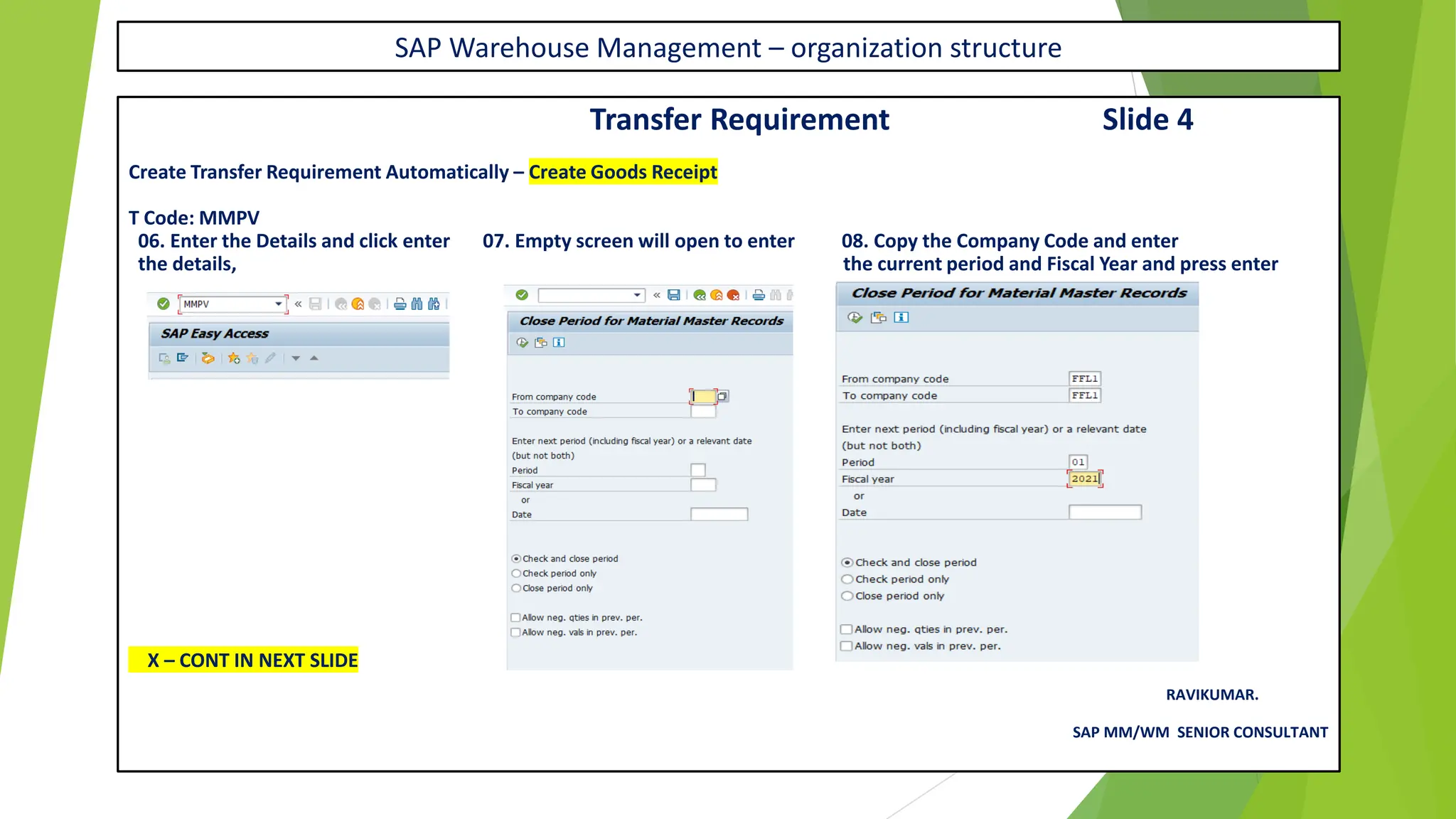This screenshot has width=1456, height=819.
Task: Click green Back icon in step 07 toolbar
Action: (700, 295)
